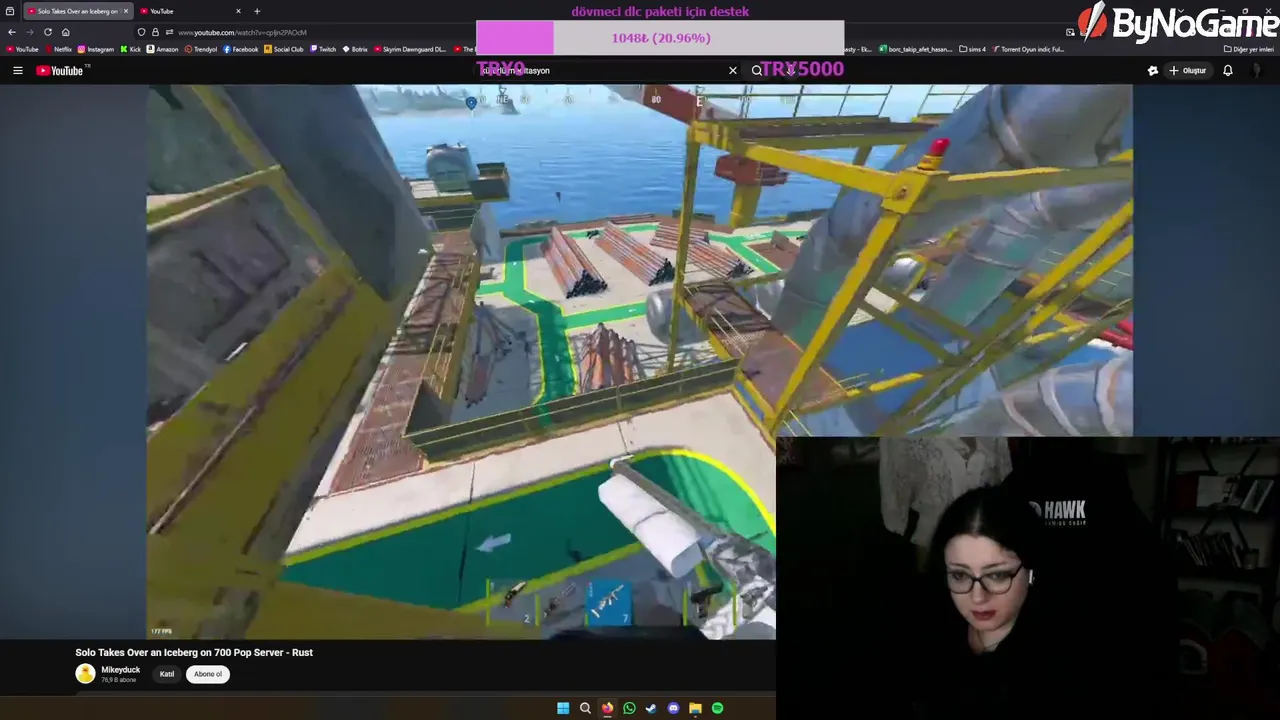Close the second YouTube tab
This screenshot has height=720, width=1280.
(238, 11)
